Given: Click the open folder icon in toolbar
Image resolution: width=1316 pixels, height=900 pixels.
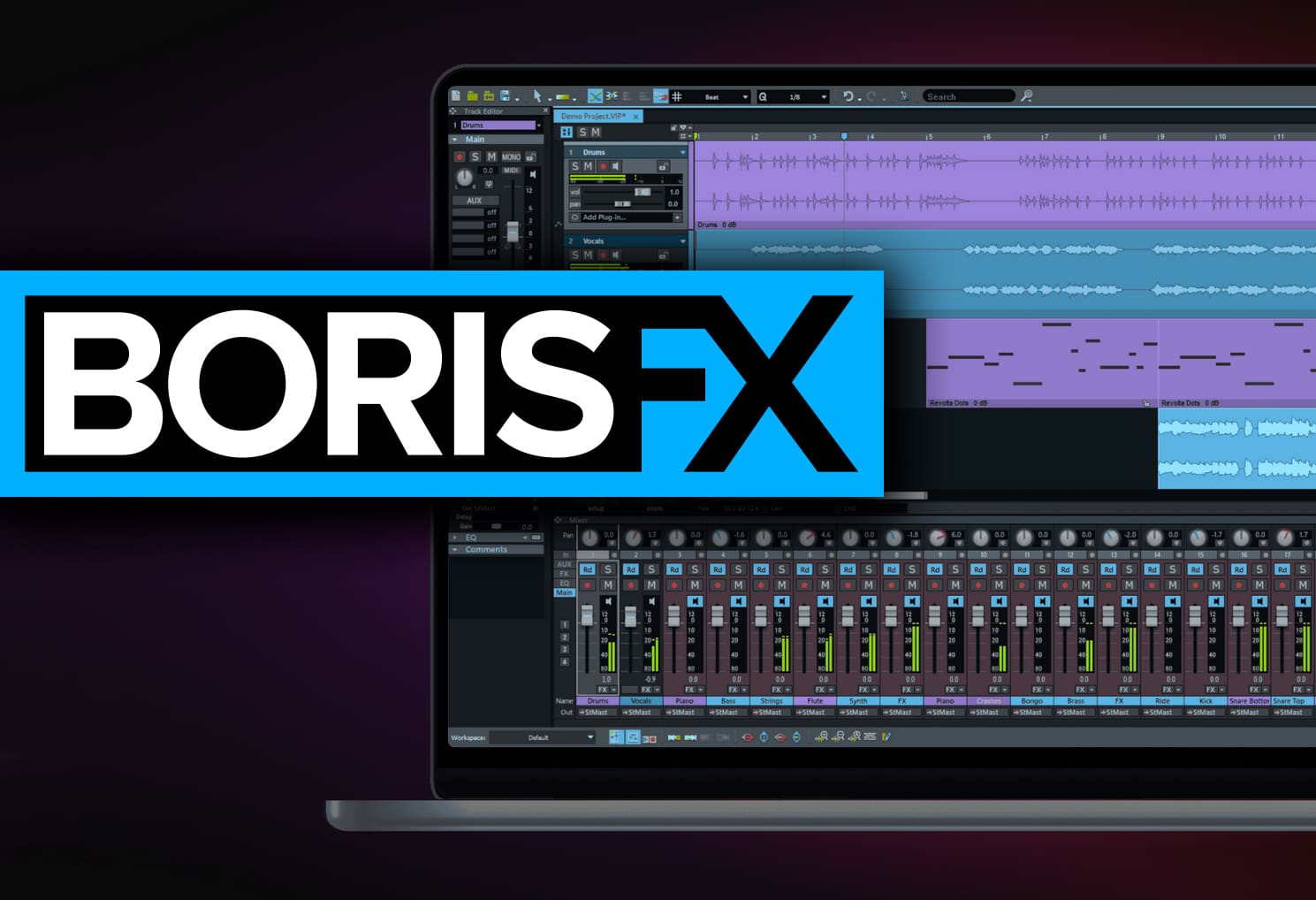Looking at the screenshot, I should 473,96.
